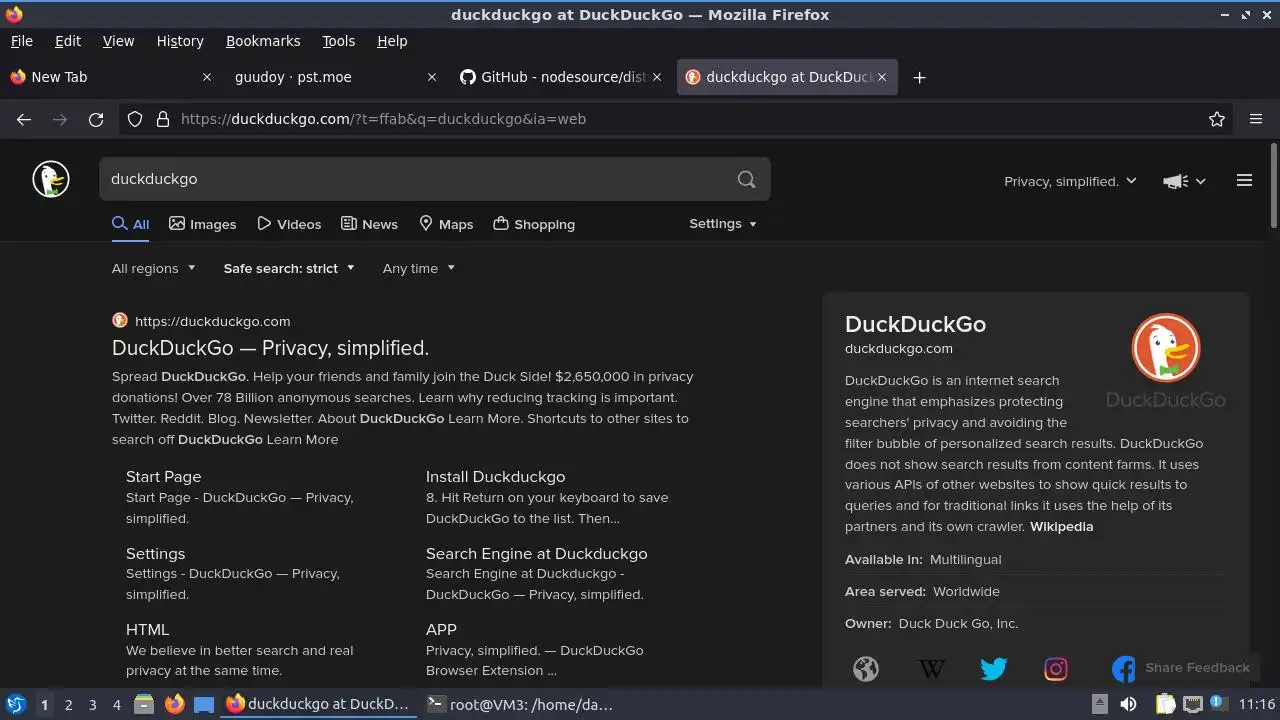This screenshot has width=1280, height=720.
Task: Bookmark this page with the star icon
Action: (1217, 119)
